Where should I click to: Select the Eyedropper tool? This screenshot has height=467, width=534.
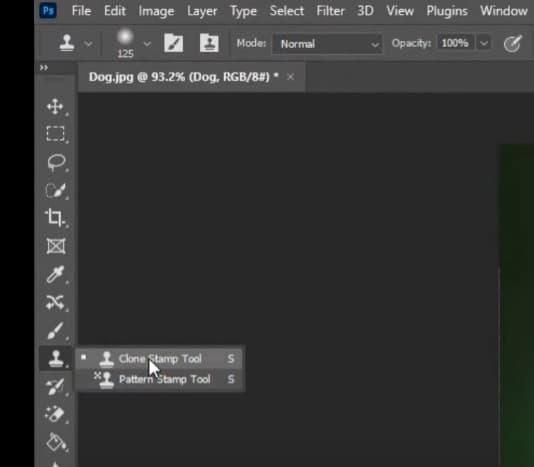[x=56, y=274]
